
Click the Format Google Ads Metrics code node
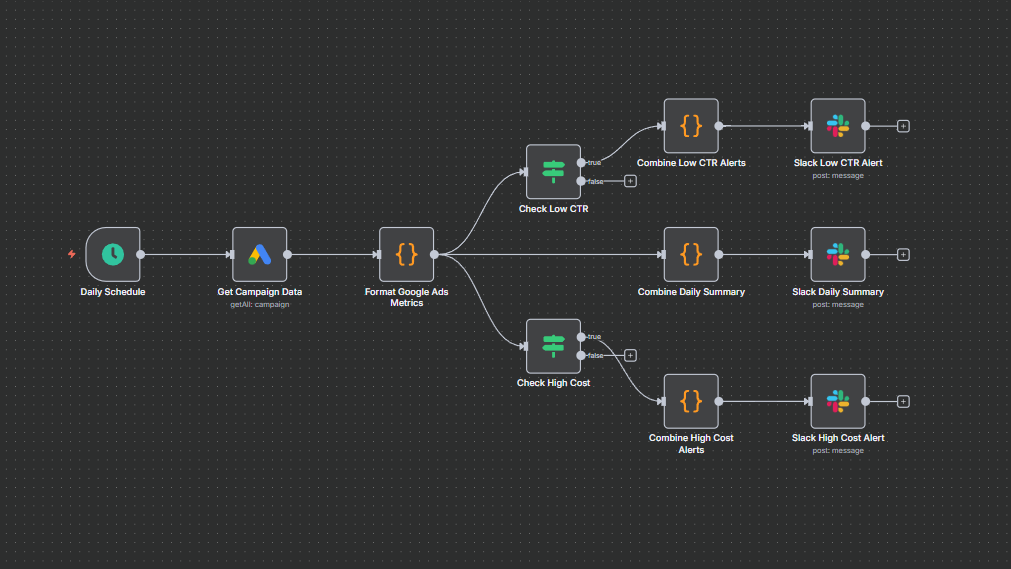coord(406,254)
